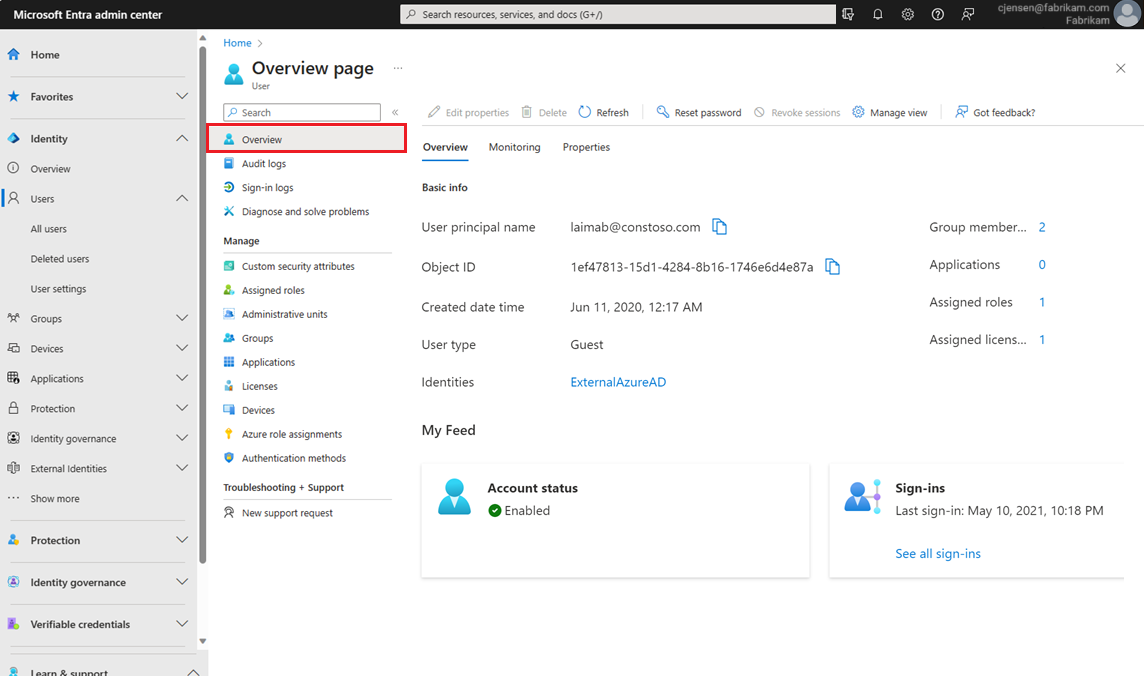
Task: Click the left navigation scrollbar down arrow
Action: coord(202,642)
